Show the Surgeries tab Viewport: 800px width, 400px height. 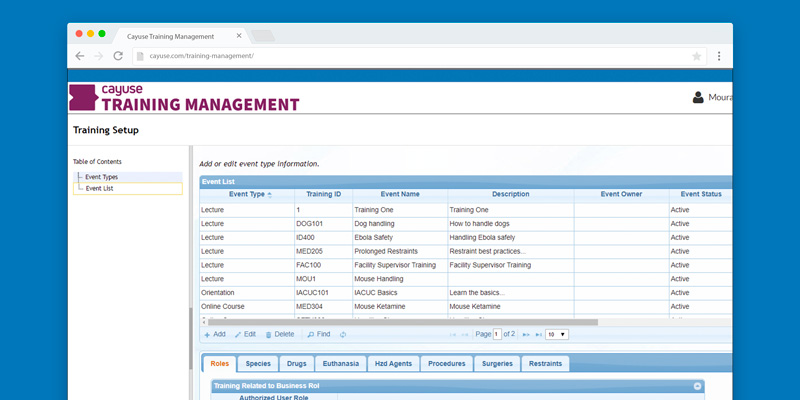pos(497,364)
